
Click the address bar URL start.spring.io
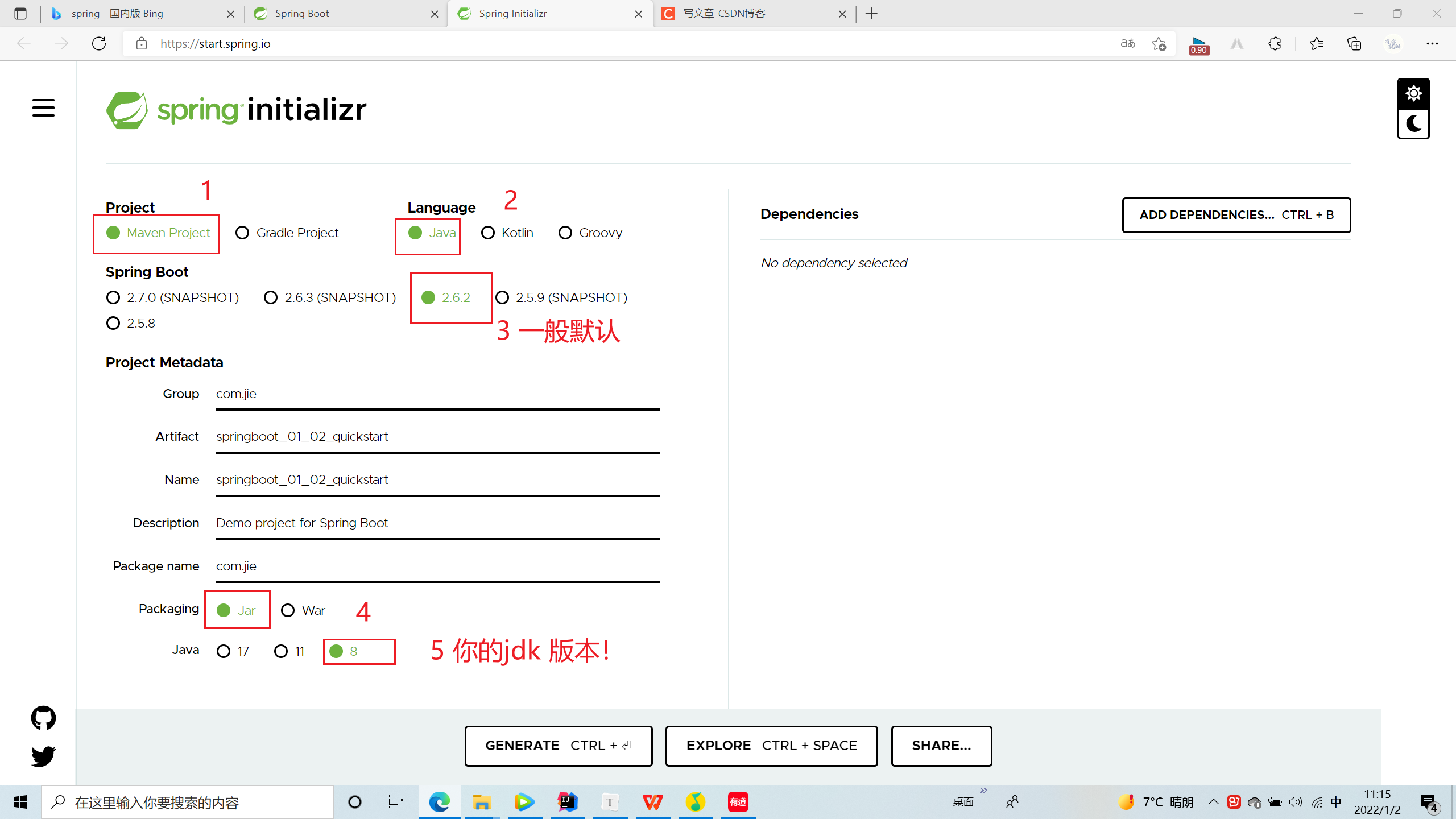(215, 44)
